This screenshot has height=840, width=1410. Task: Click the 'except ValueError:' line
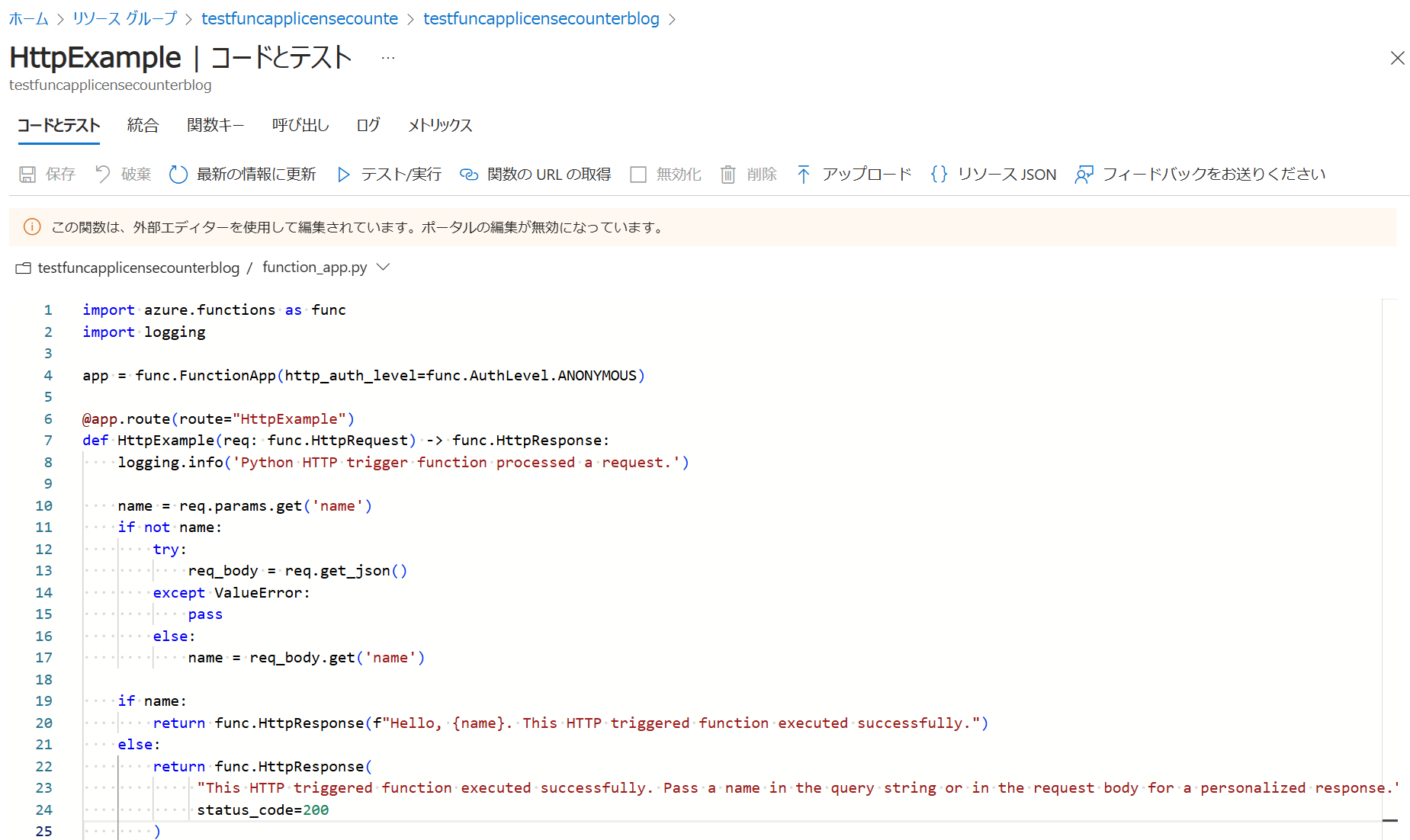[232, 592]
